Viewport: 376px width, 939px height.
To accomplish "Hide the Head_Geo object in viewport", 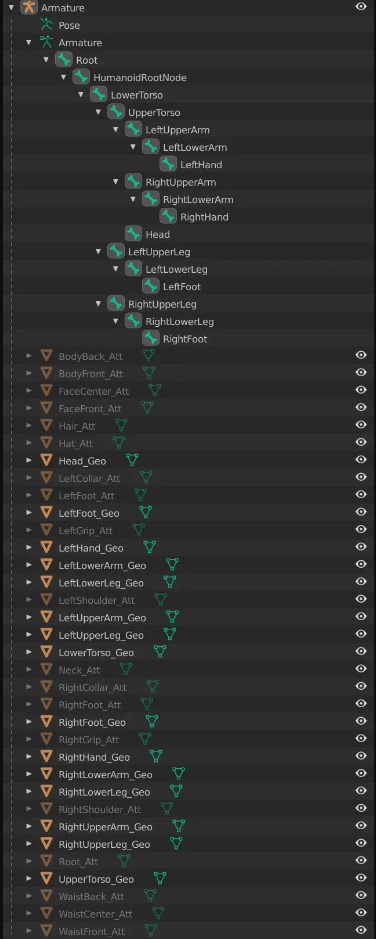I will point(360,460).
